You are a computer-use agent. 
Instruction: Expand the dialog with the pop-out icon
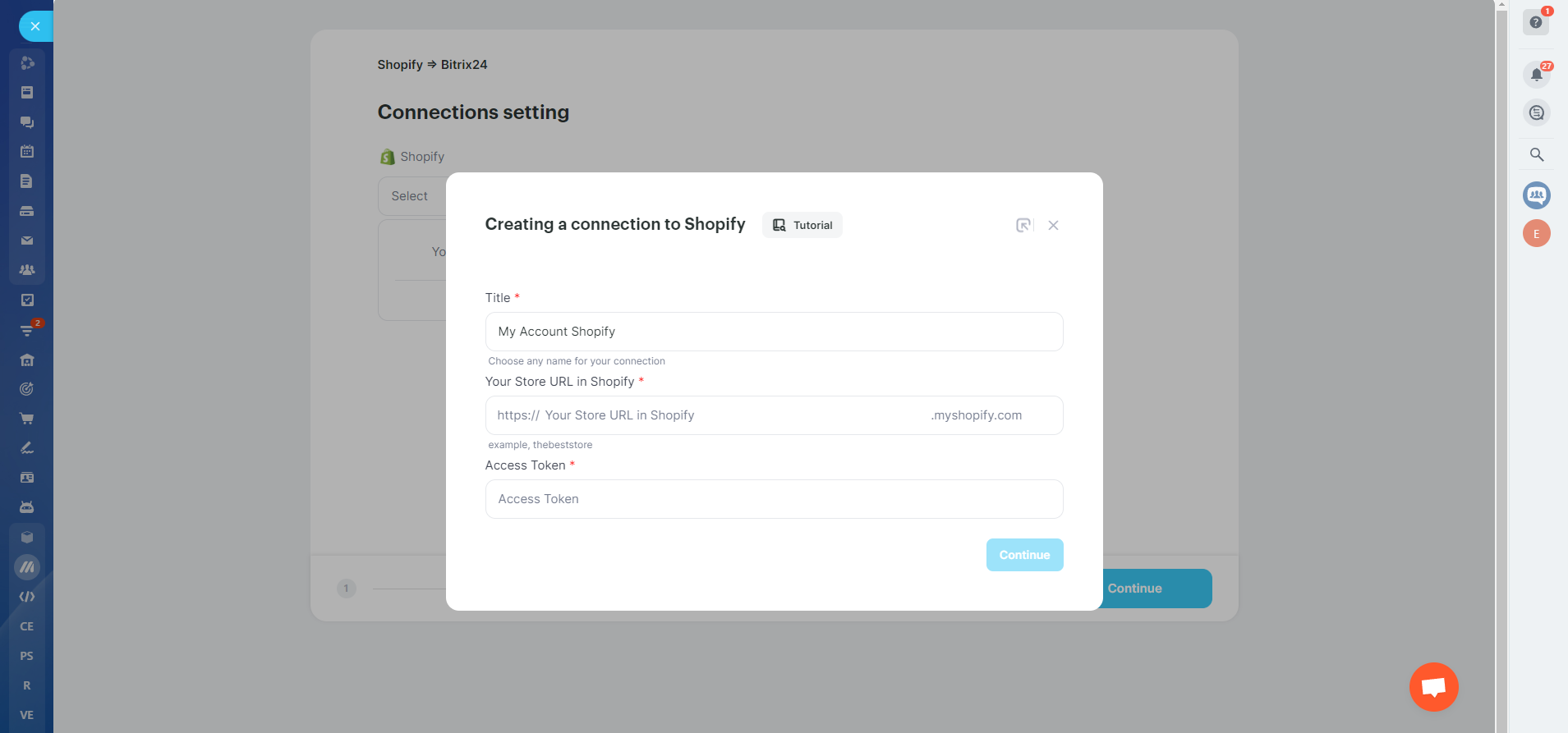pos(1023,225)
